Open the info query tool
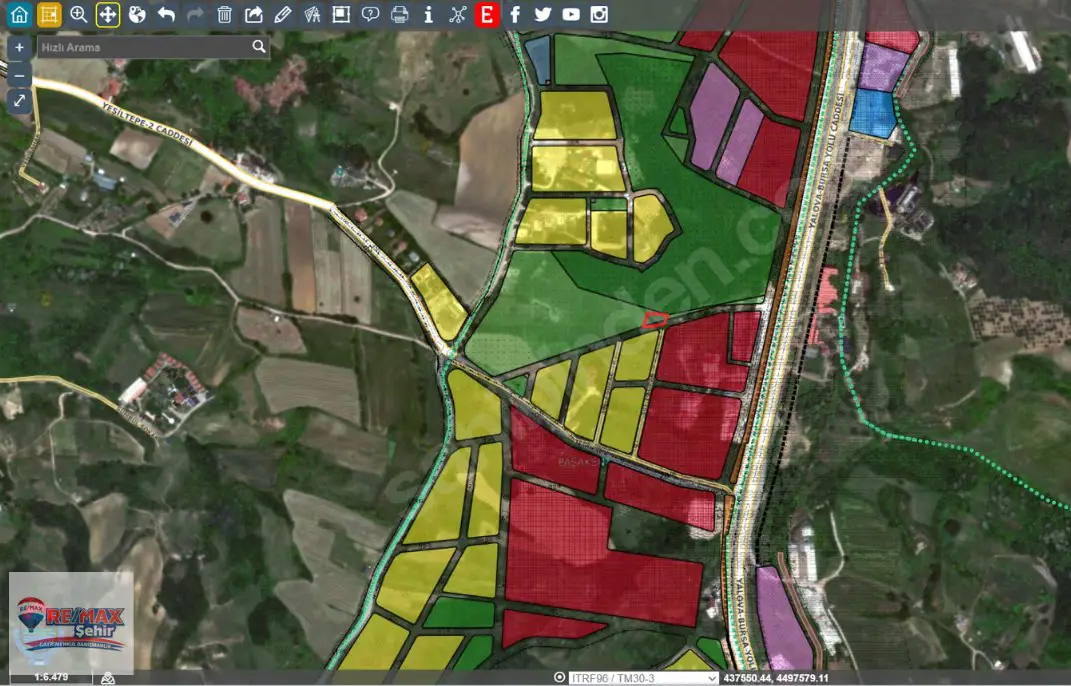 (x=428, y=14)
